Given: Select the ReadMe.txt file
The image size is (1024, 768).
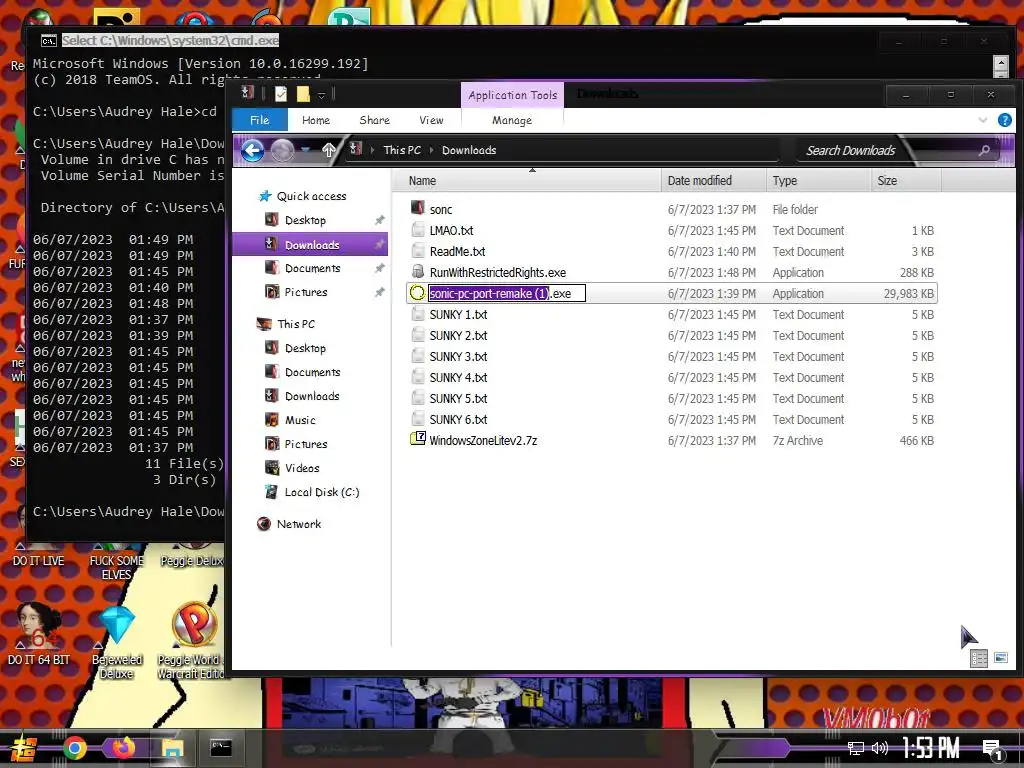Looking at the screenshot, I should coord(457,251).
